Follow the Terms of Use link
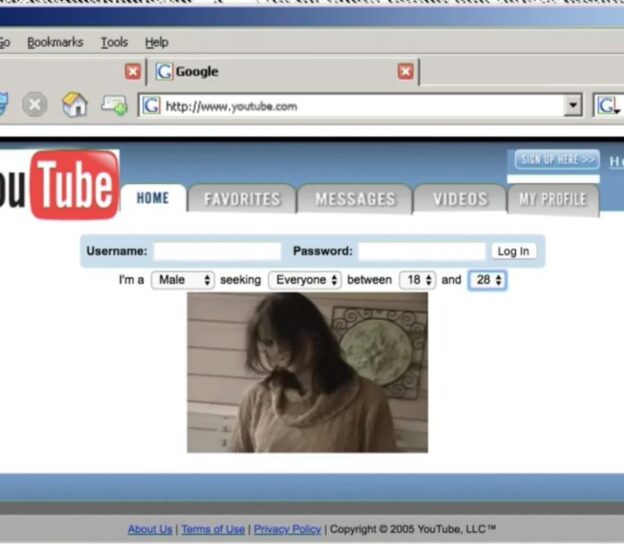Viewport: 624px width, 544px height. 212,529
